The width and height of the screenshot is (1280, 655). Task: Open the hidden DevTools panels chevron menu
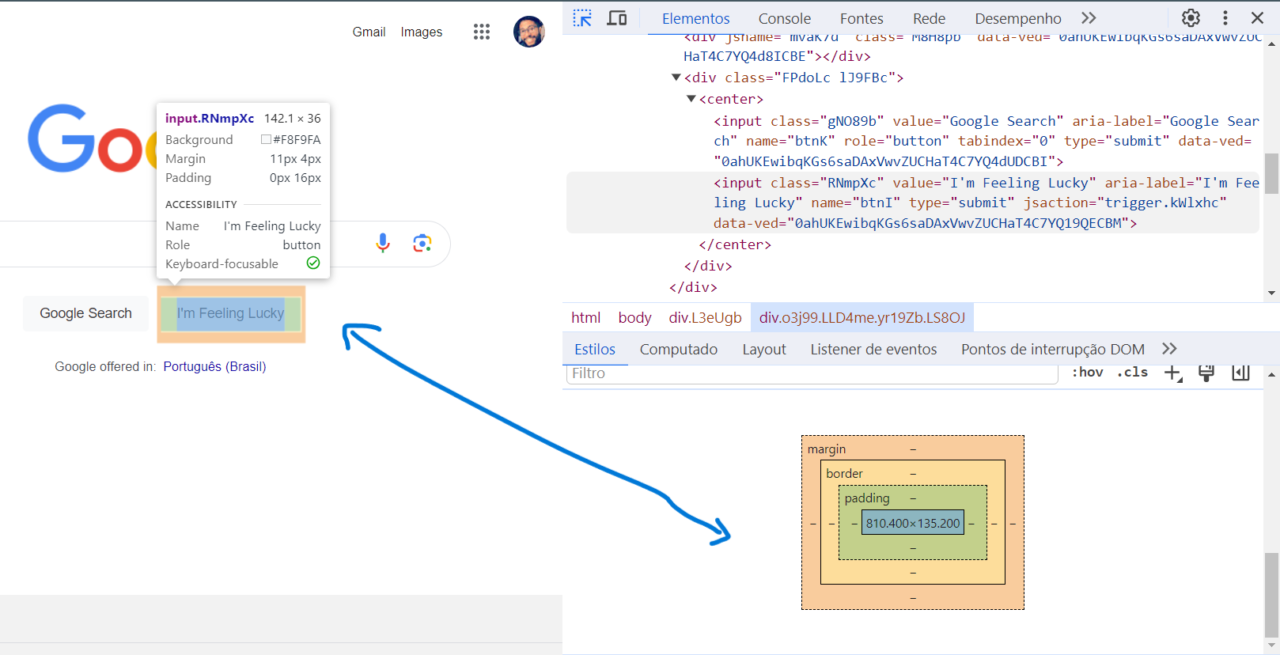click(x=1090, y=17)
